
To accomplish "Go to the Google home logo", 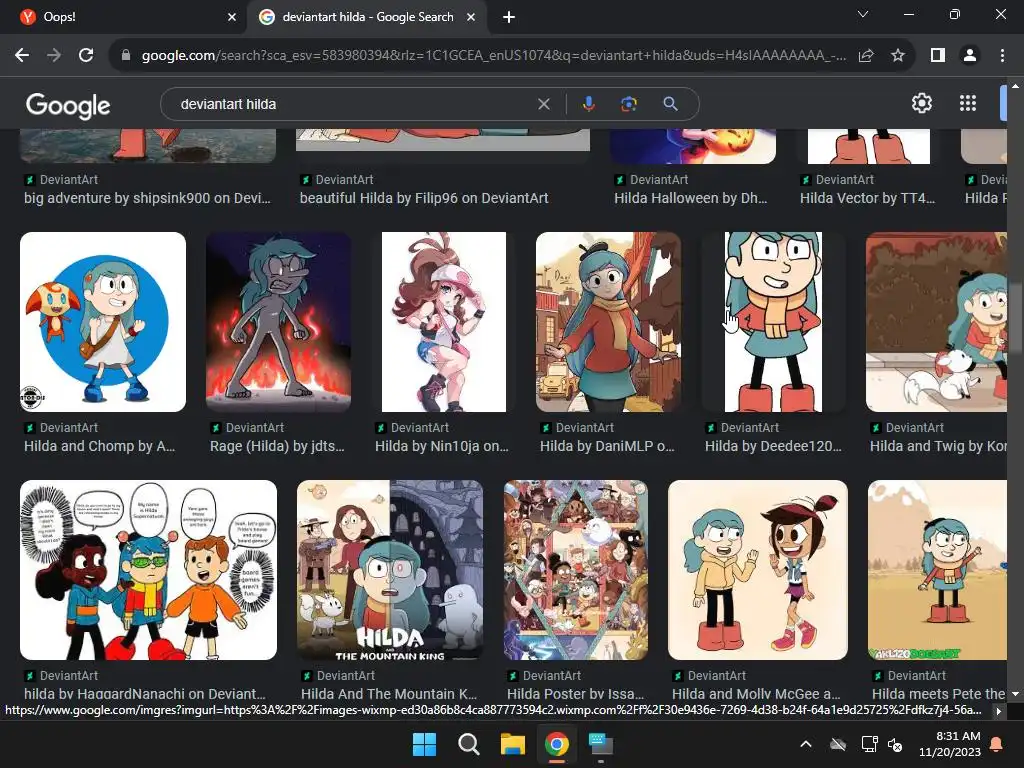I will (x=68, y=106).
